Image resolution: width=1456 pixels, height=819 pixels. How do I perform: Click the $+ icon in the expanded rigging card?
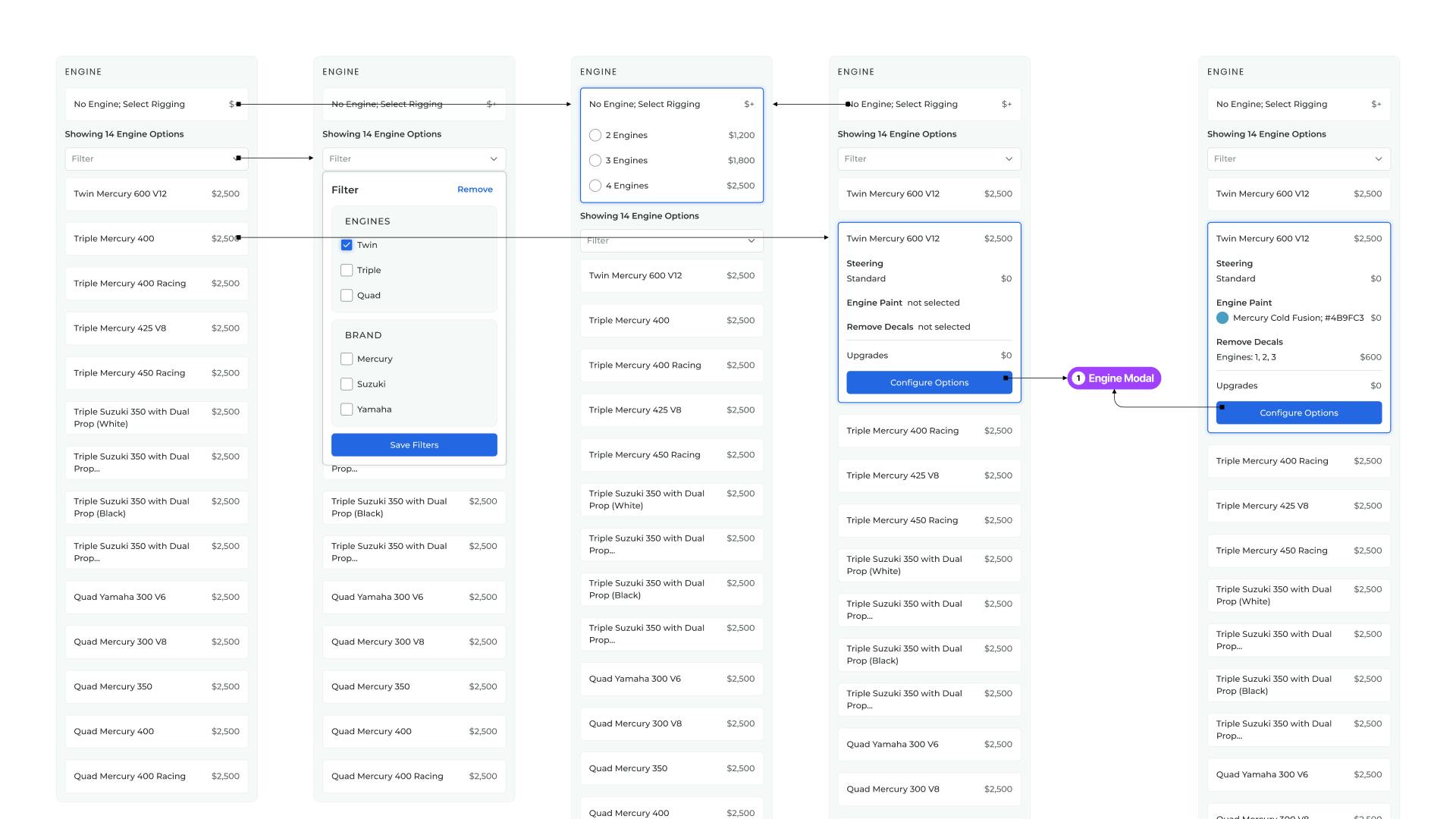click(748, 104)
